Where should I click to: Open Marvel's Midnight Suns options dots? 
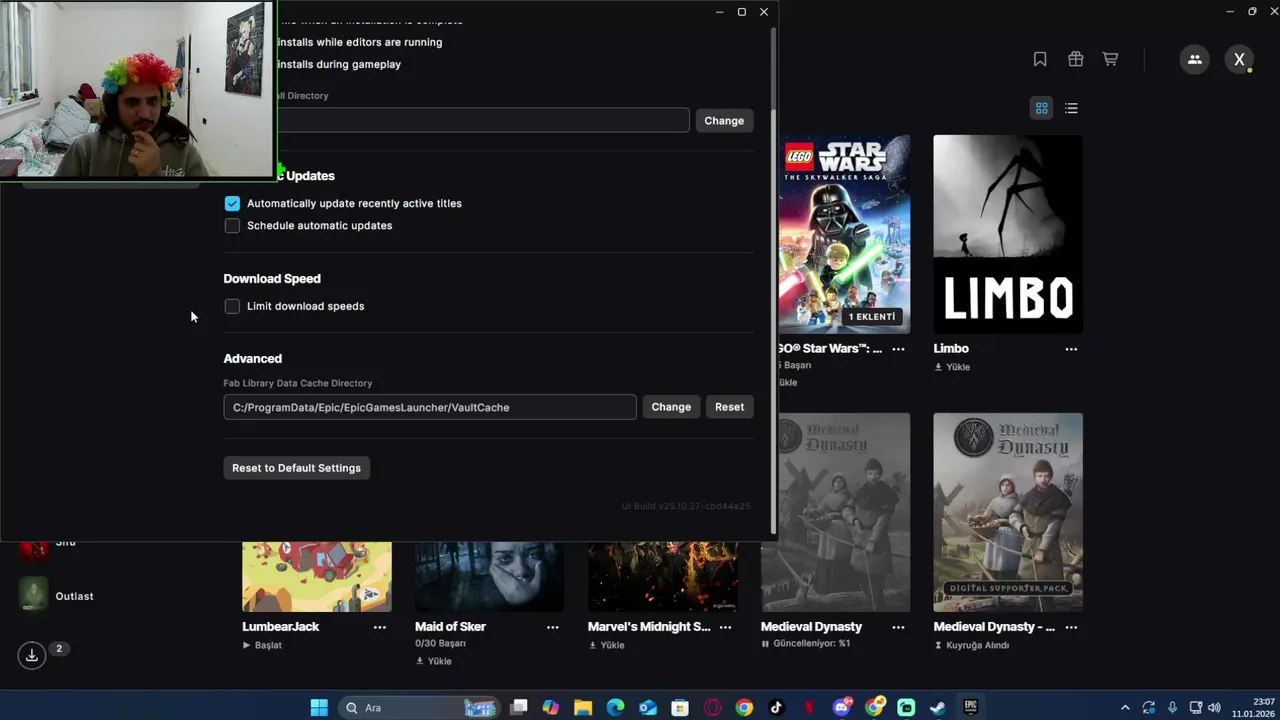click(x=726, y=627)
